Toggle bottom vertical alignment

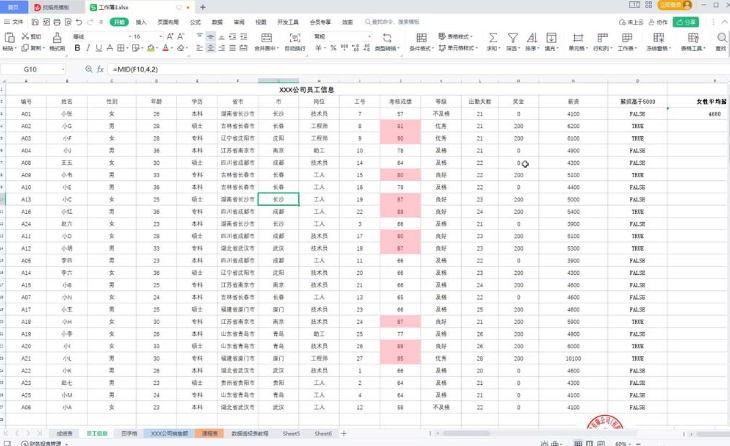point(222,36)
